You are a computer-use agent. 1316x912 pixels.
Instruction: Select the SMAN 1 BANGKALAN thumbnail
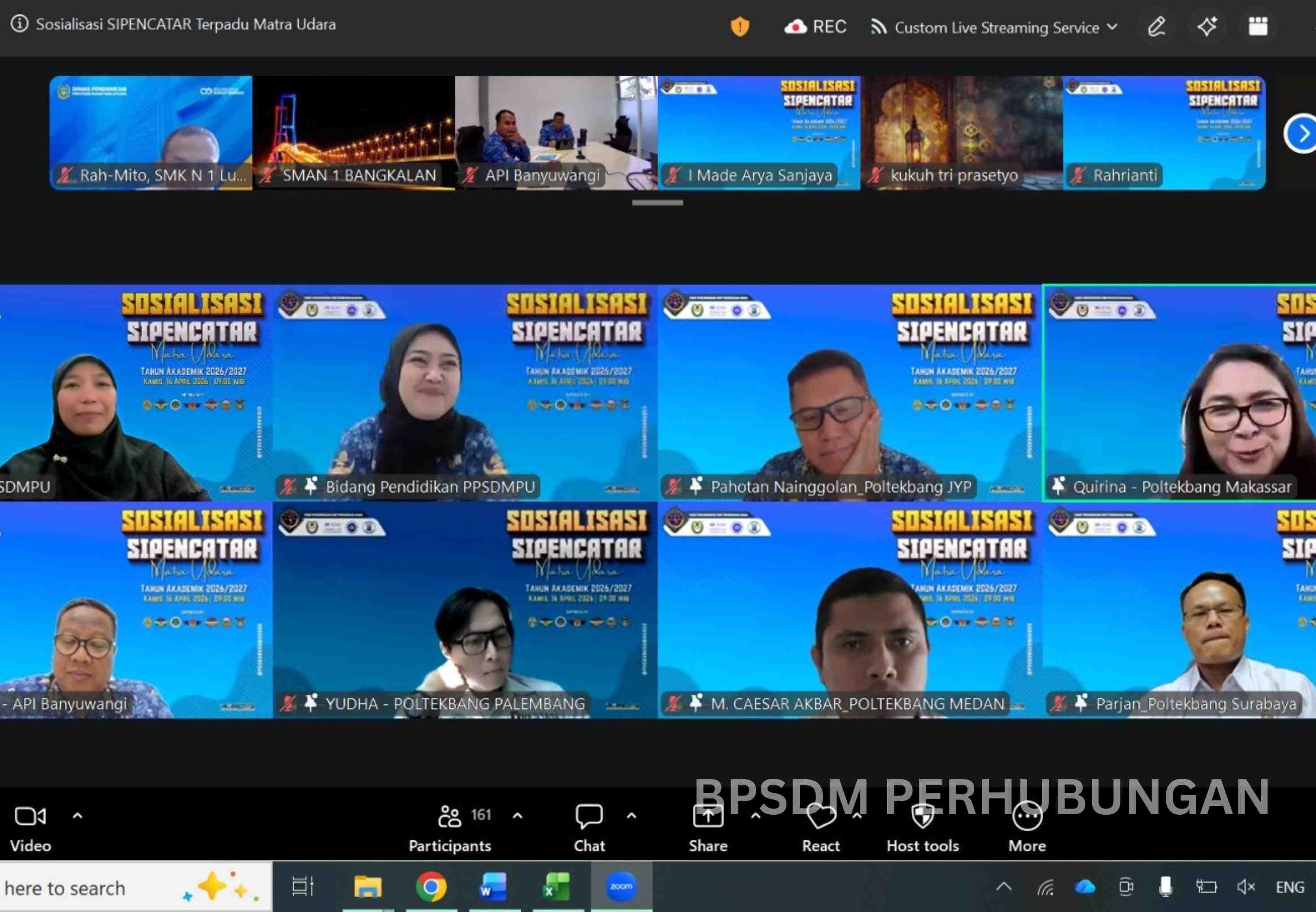tap(353, 133)
